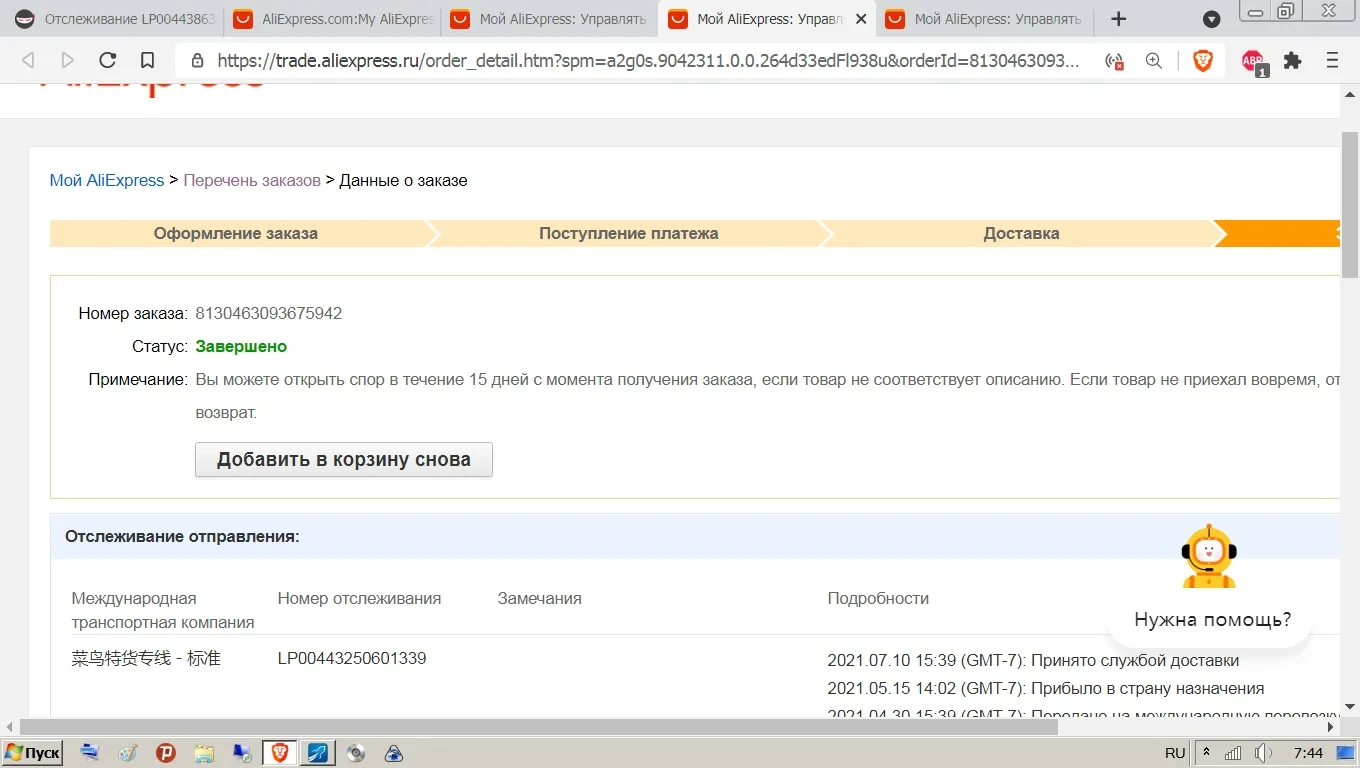Click the 'Оформление заказа' progress step
1360x768 pixels.
(238, 234)
